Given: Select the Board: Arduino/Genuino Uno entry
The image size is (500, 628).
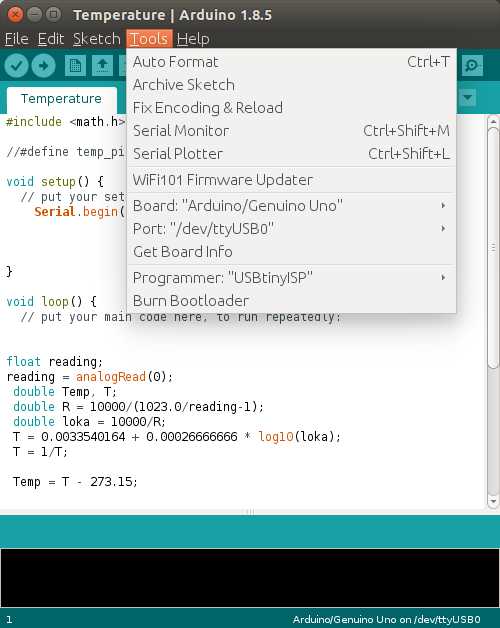Looking at the screenshot, I should tap(291, 205).
